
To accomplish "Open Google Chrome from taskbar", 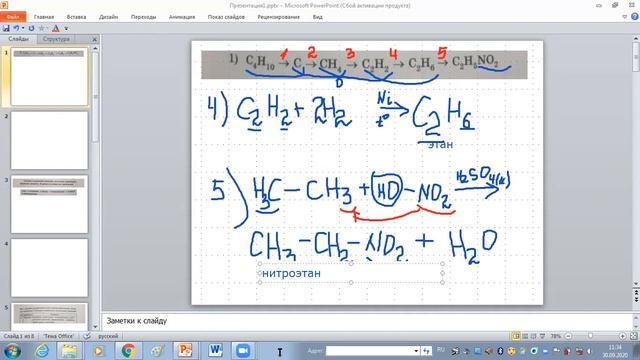I will click(x=128, y=351).
